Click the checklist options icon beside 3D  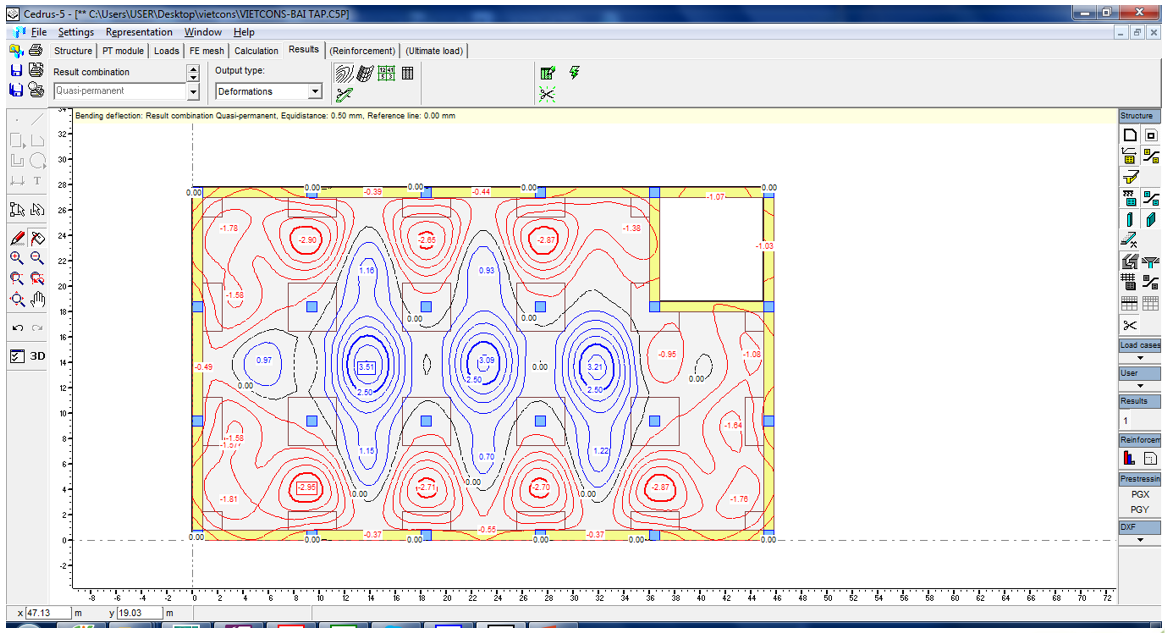point(17,356)
